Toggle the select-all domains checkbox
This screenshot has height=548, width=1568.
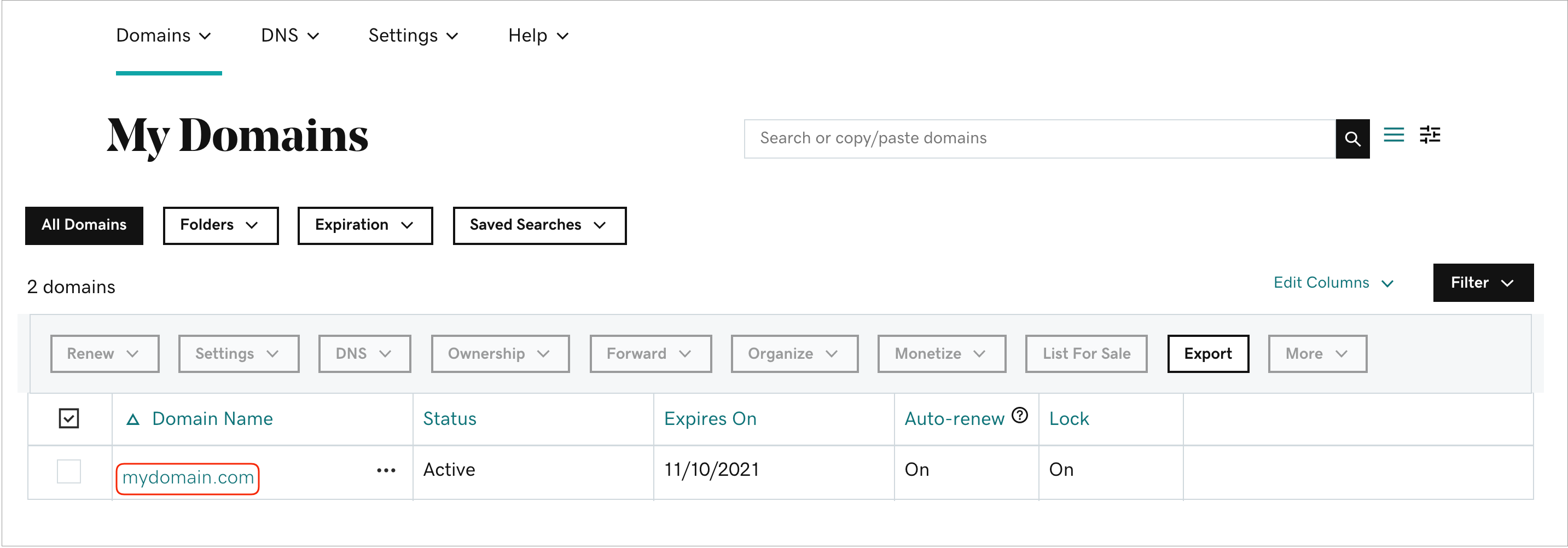69,418
